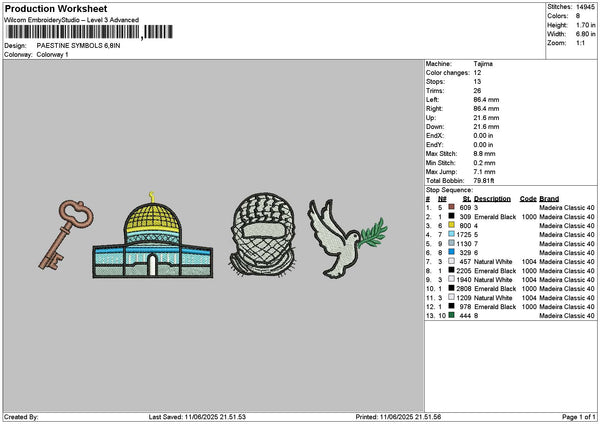Click the 'Brand' column header
Image resolution: width=600 pixels, height=424 pixels.
549,199
